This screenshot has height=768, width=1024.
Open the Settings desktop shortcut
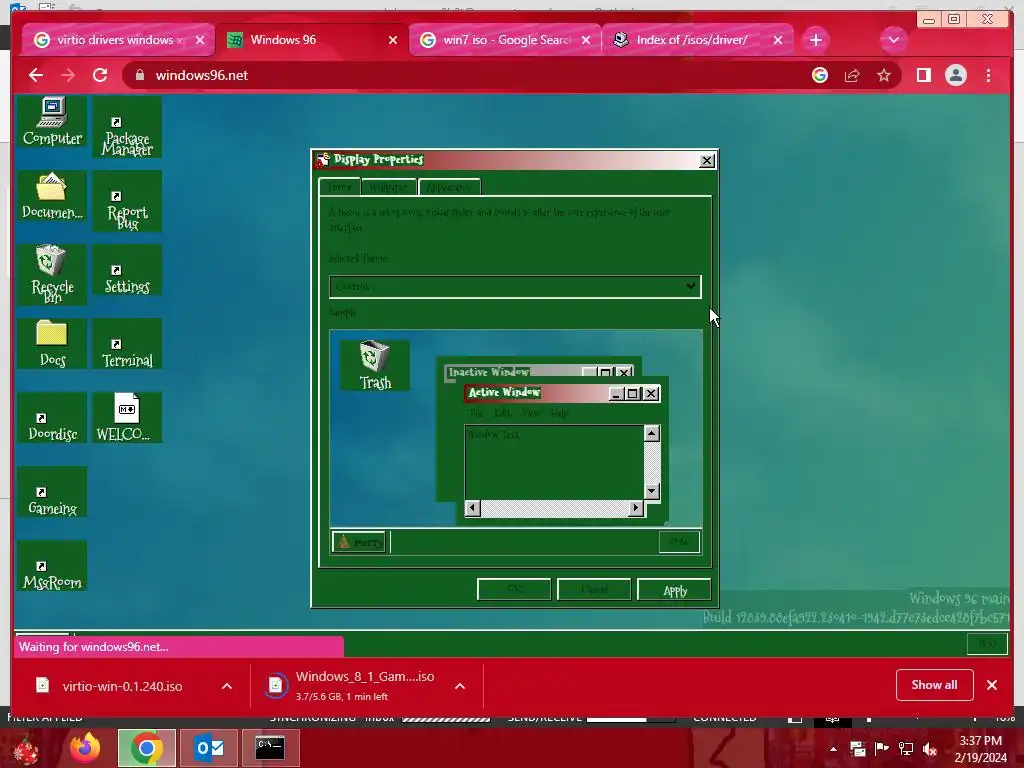click(x=127, y=270)
